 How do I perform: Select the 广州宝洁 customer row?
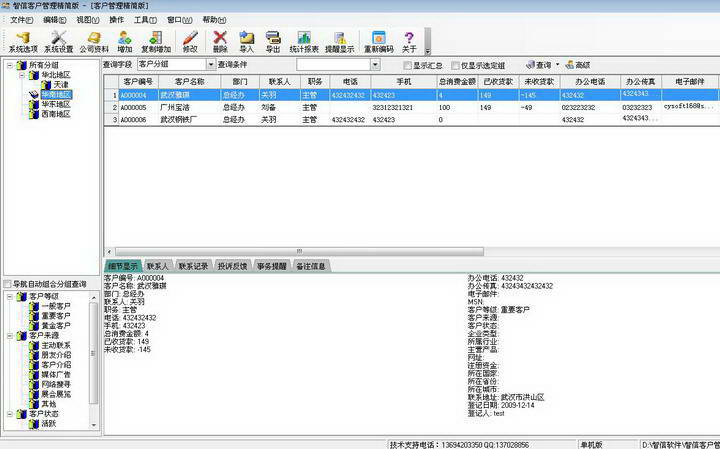411,107
